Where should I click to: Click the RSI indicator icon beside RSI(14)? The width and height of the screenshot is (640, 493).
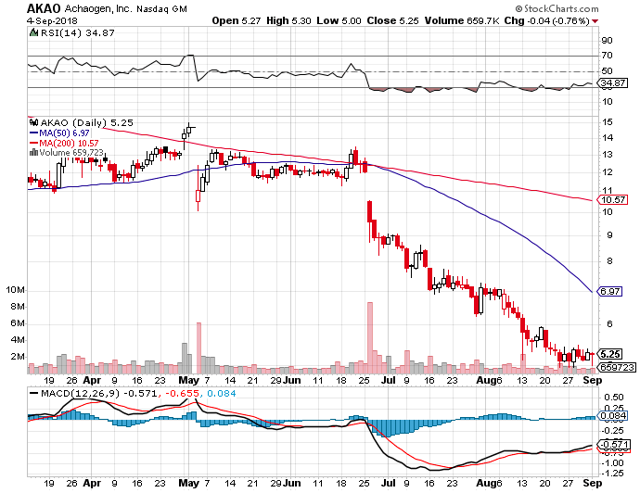pyautogui.click(x=34, y=33)
